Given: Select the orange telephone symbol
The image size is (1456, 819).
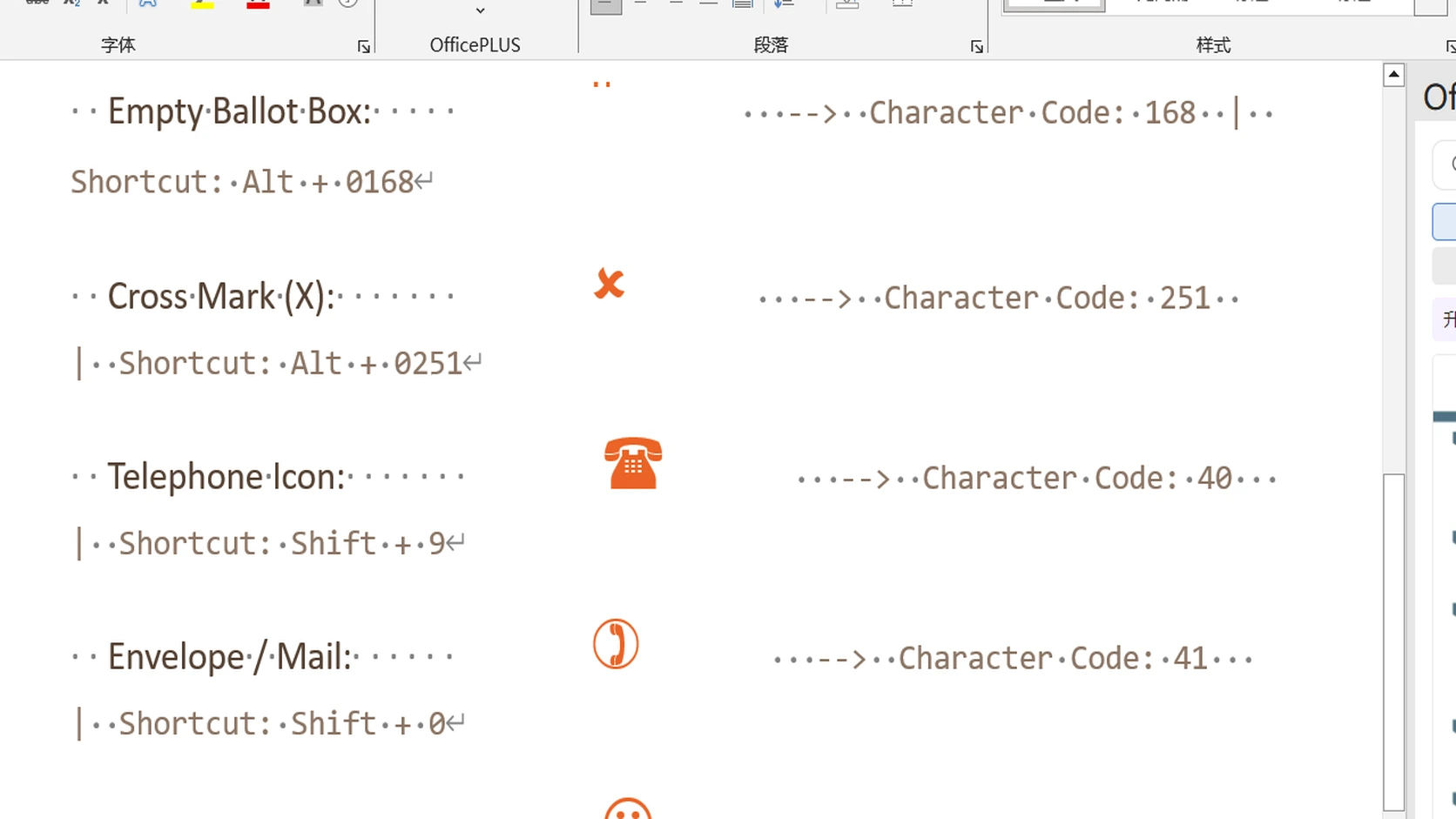Looking at the screenshot, I should point(633,463).
